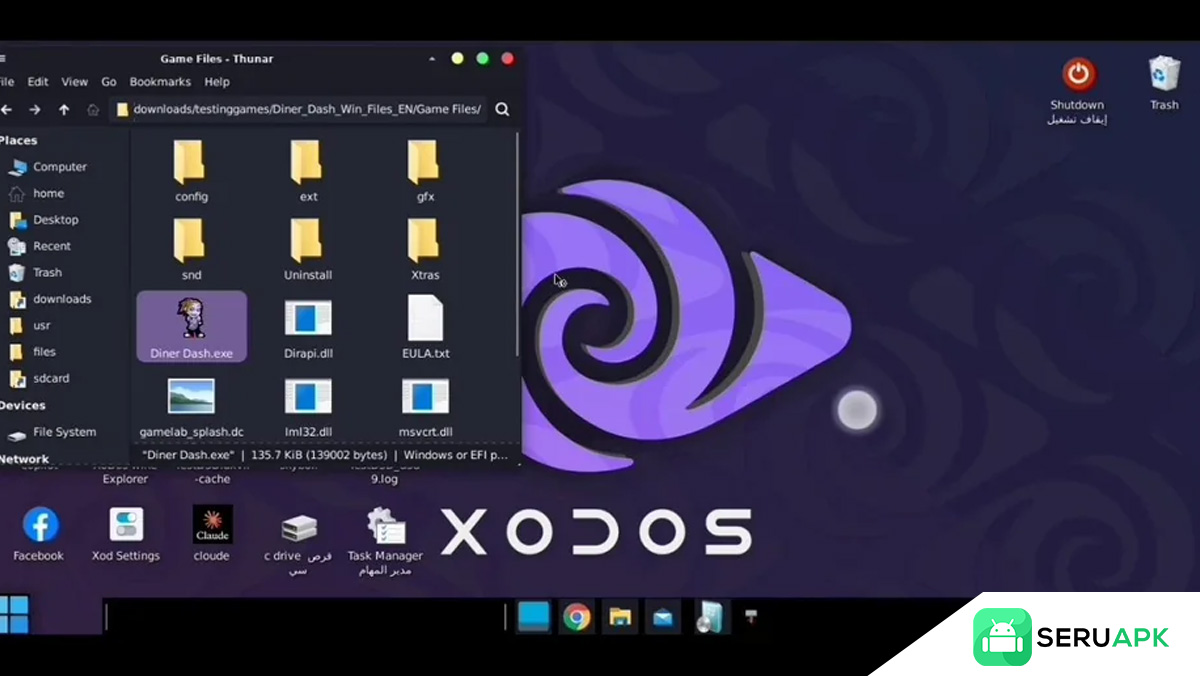Select sdcard in the sidebar
This screenshot has height=676, width=1200.
click(51, 379)
